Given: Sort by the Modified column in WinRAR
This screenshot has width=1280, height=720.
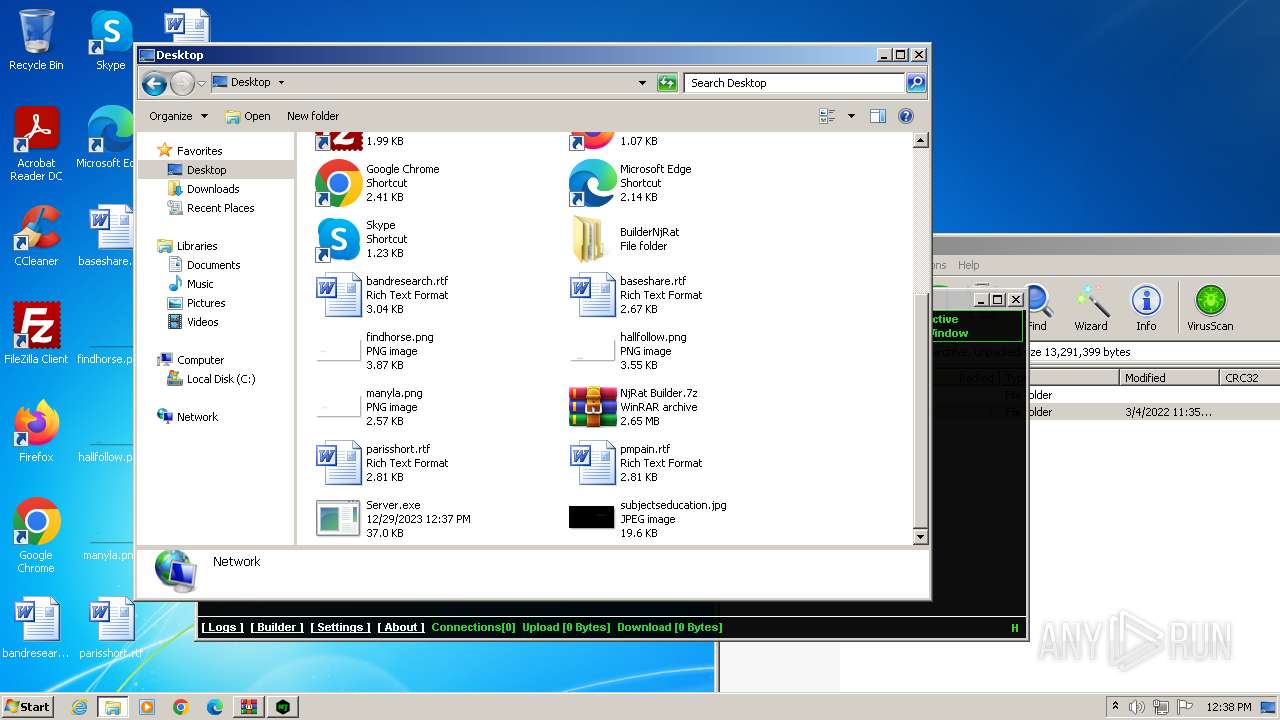Looking at the screenshot, I should [1169, 378].
